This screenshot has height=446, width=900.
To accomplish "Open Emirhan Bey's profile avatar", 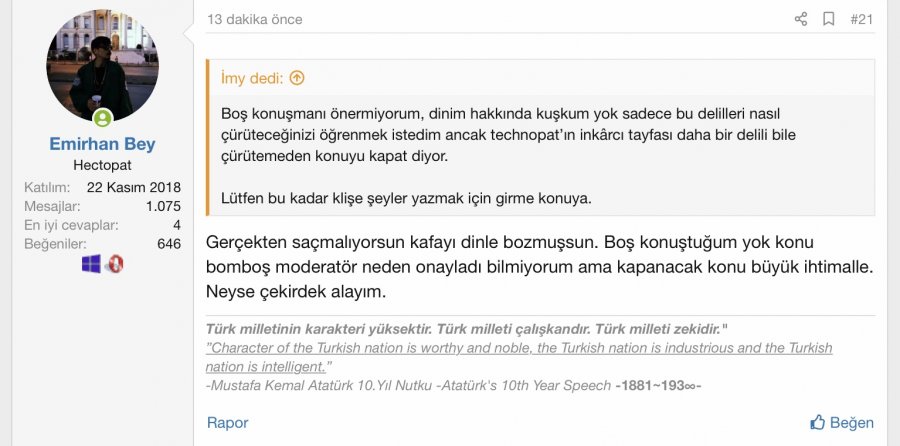I will point(102,67).
